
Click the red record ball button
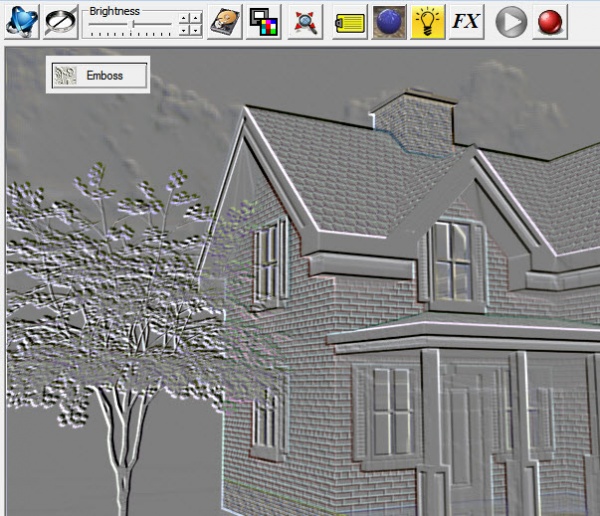pos(549,21)
